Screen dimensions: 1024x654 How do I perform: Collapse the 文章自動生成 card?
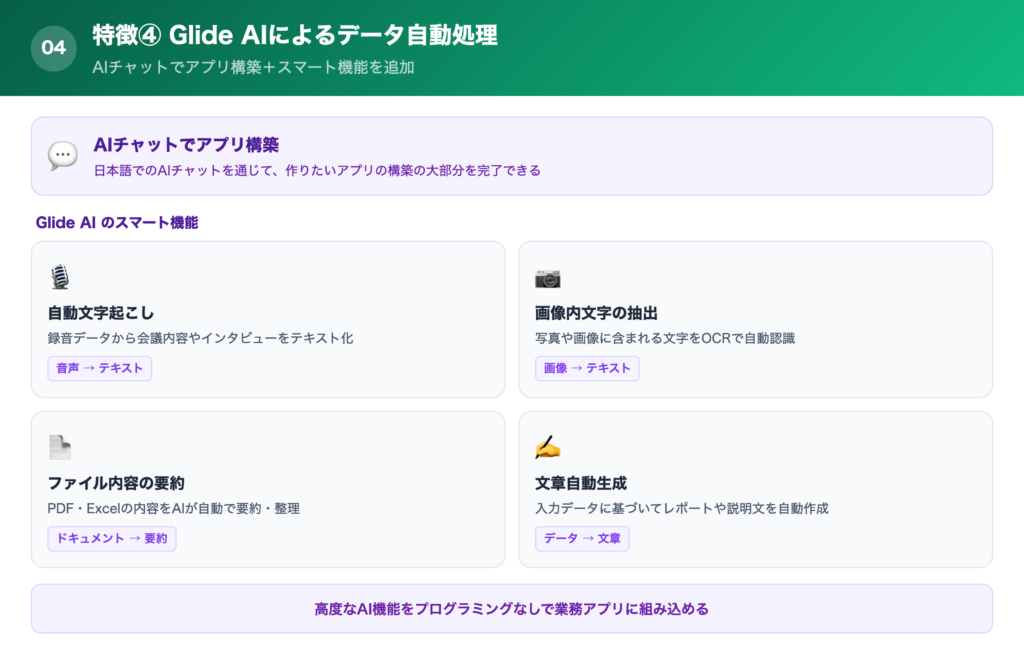coord(755,490)
